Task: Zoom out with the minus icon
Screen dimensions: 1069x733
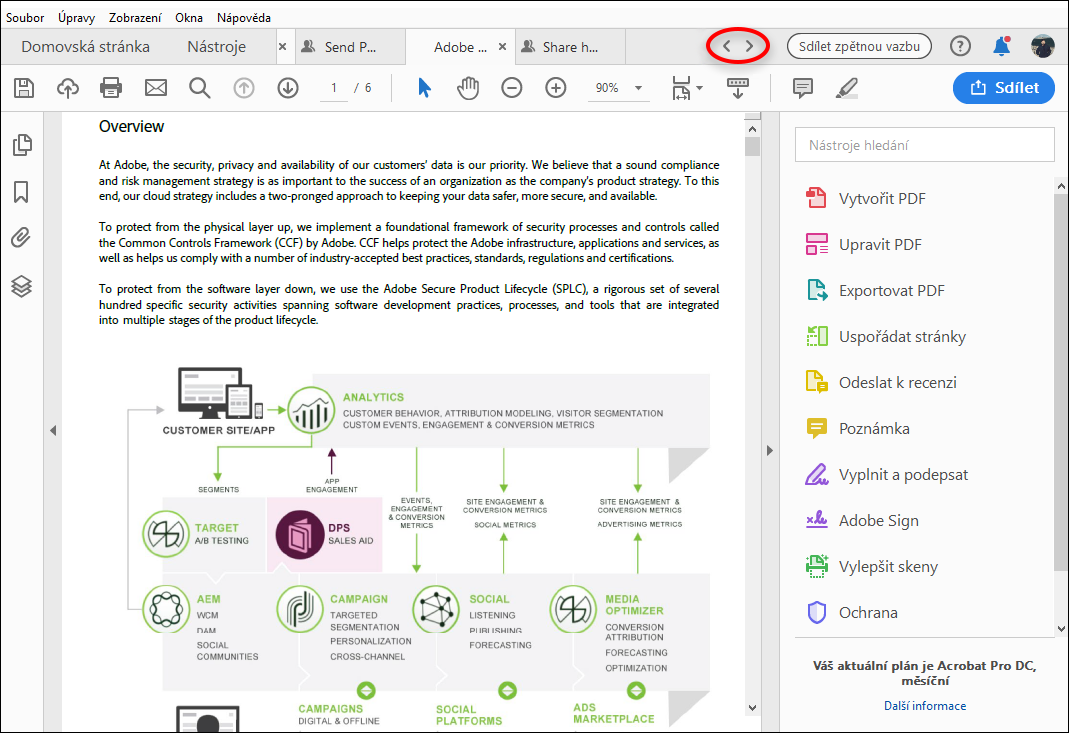Action: [511, 88]
